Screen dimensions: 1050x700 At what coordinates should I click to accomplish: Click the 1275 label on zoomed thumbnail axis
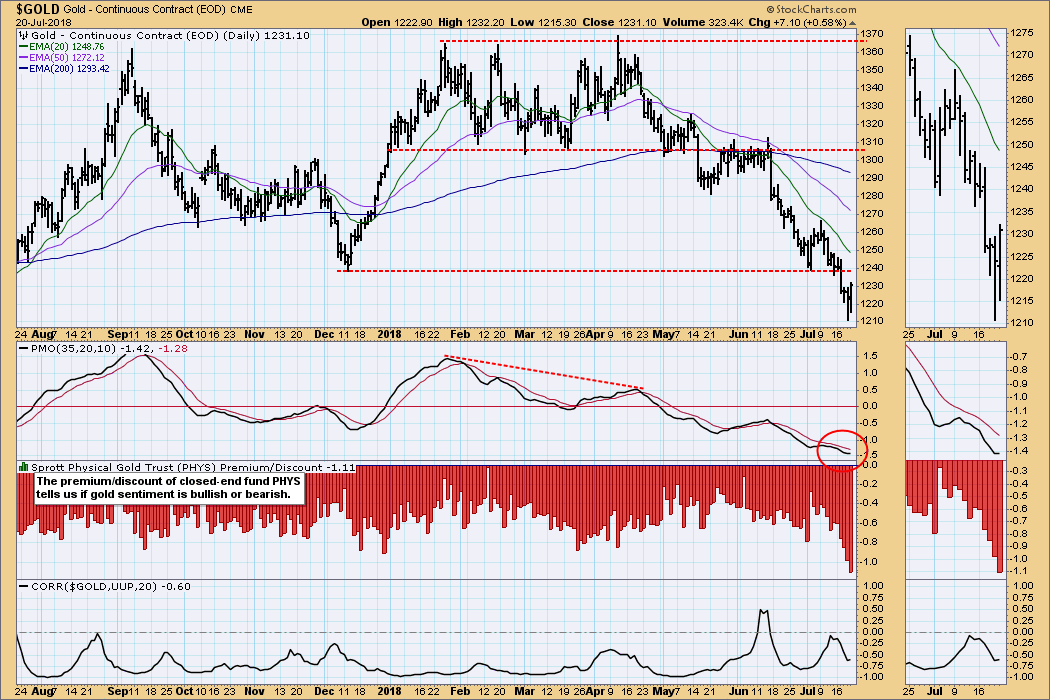coord(1022,32)
